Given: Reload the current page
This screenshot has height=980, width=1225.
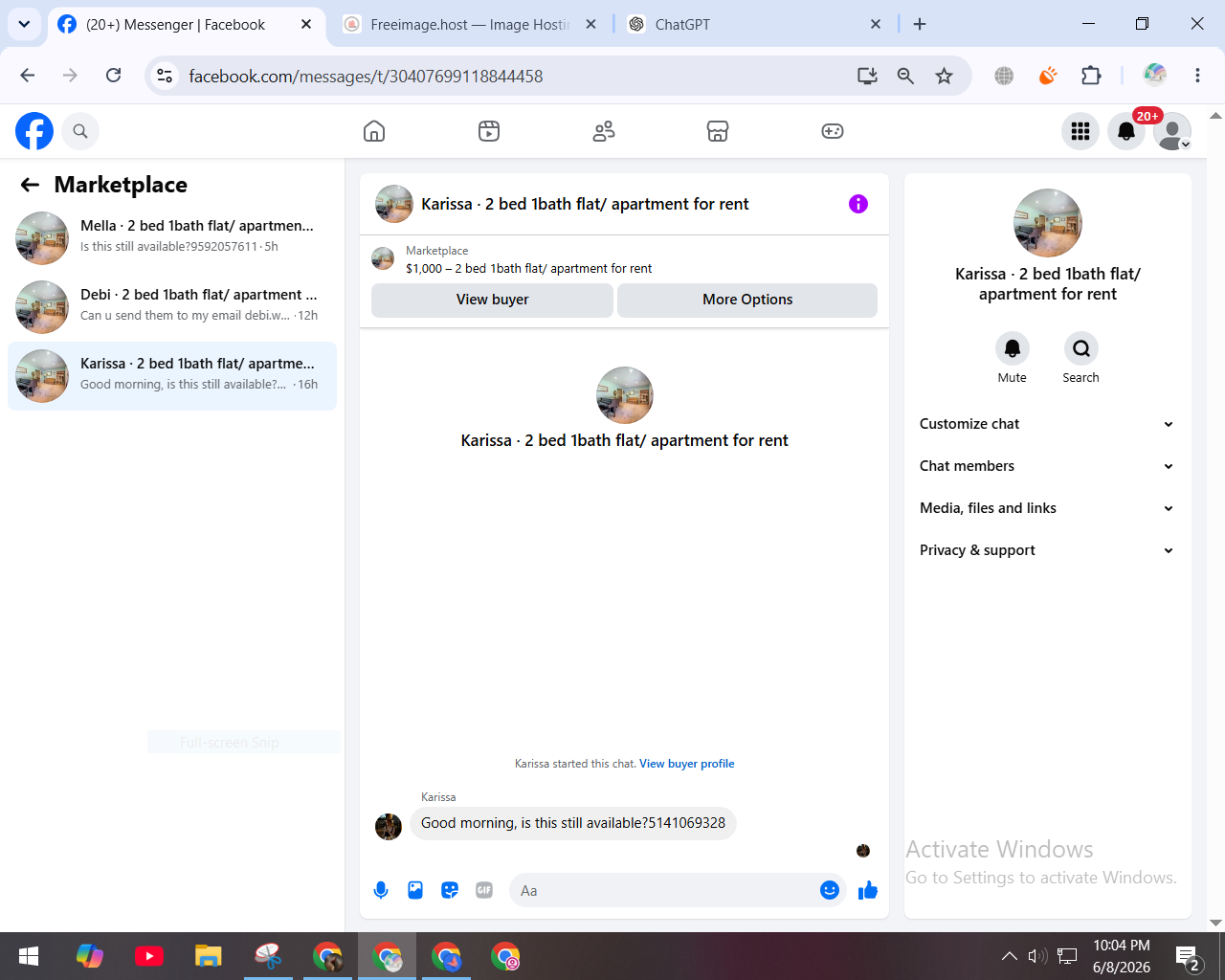Looking at the screenshot, I should 113,76.
